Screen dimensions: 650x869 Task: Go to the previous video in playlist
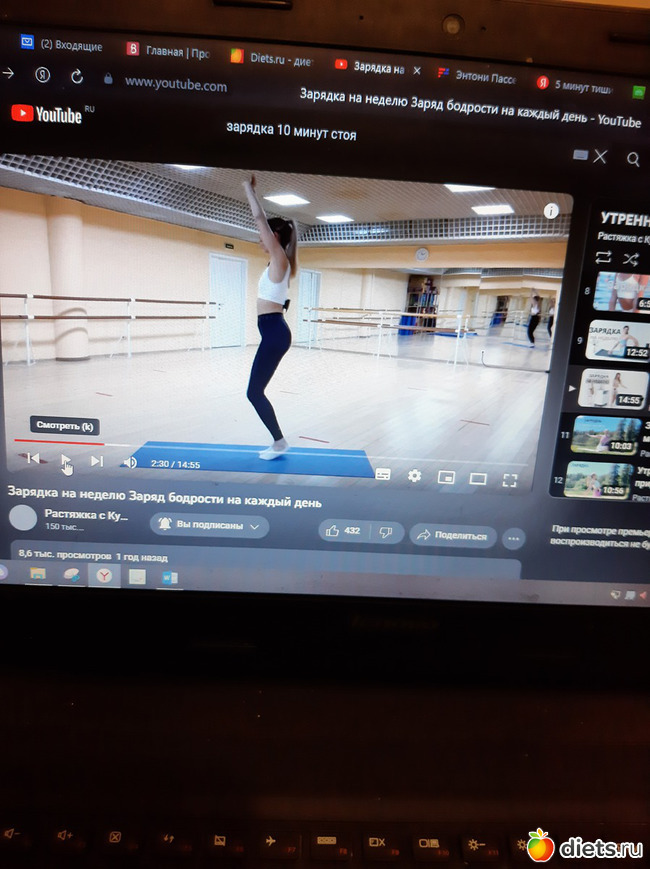(32, 459)
